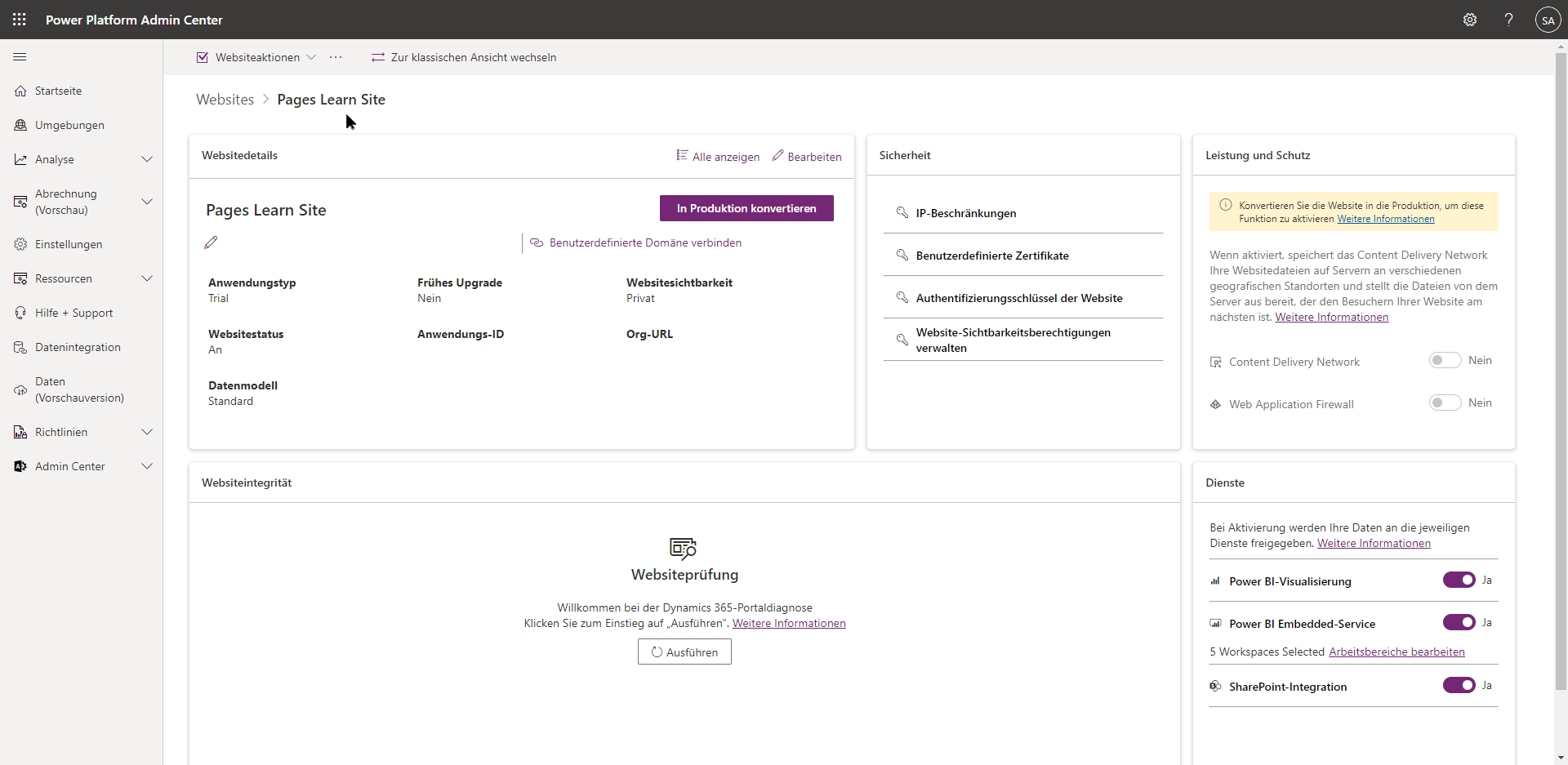Viewport: 1568px width, 765px height.
Task: Click Bearbeiten in Websitedetails
Action: coord(807,156)
